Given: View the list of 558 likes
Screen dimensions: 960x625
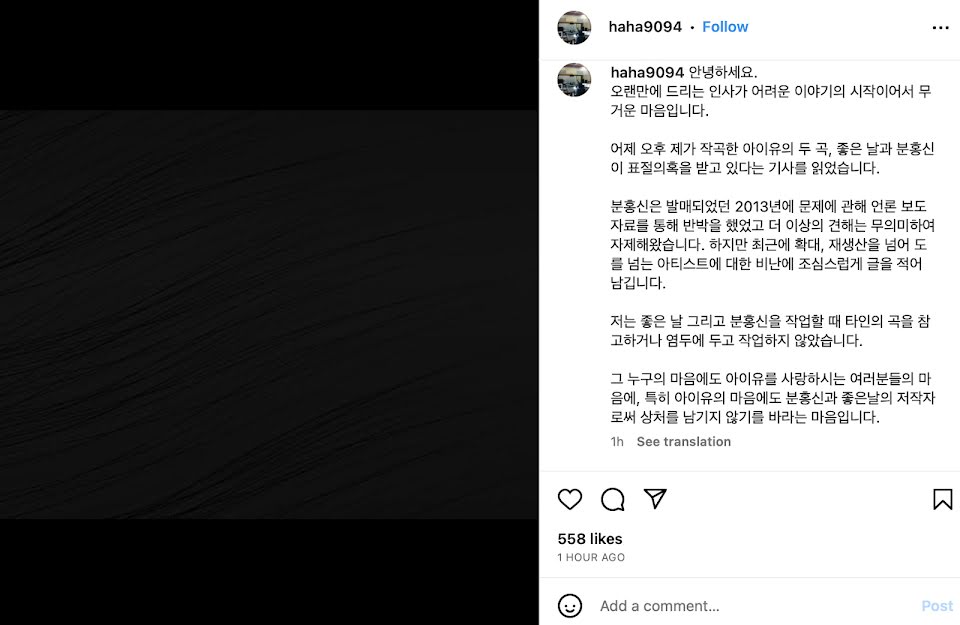Looking at the screenshot, I should click(x=590, y=539).
